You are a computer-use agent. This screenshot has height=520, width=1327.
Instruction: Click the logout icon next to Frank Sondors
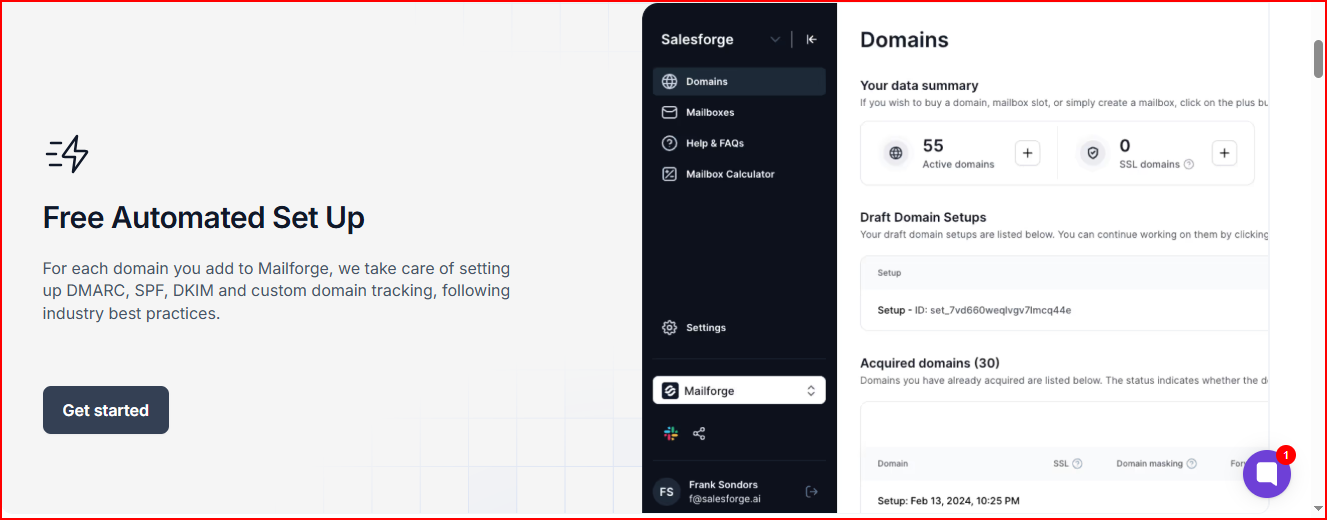click(x=812, y=491)
